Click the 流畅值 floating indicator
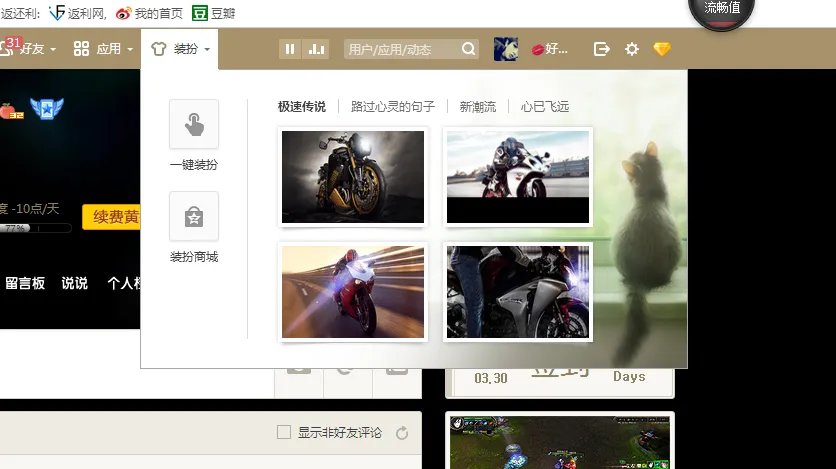The width and height of the screenshot is (836, 469). [x=721, y=11]
